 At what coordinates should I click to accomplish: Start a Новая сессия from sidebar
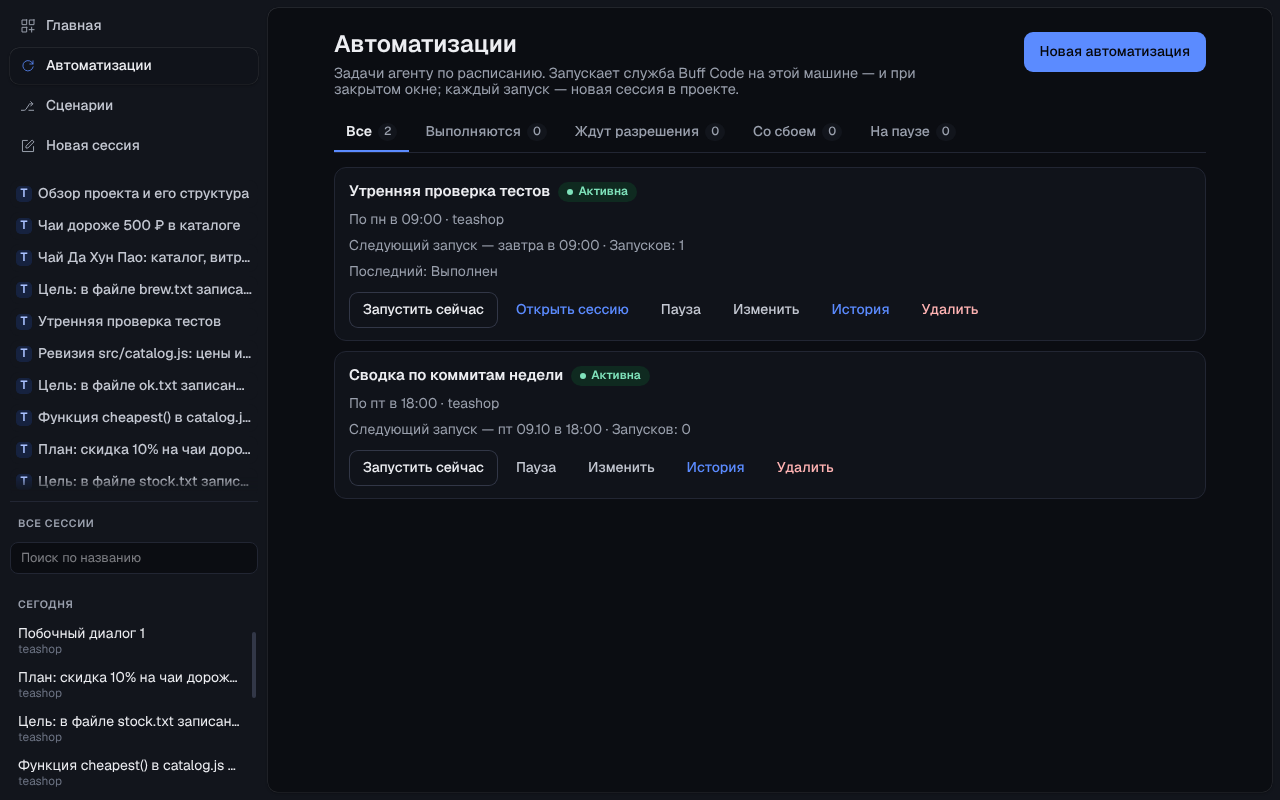click(x=134, y=145)
